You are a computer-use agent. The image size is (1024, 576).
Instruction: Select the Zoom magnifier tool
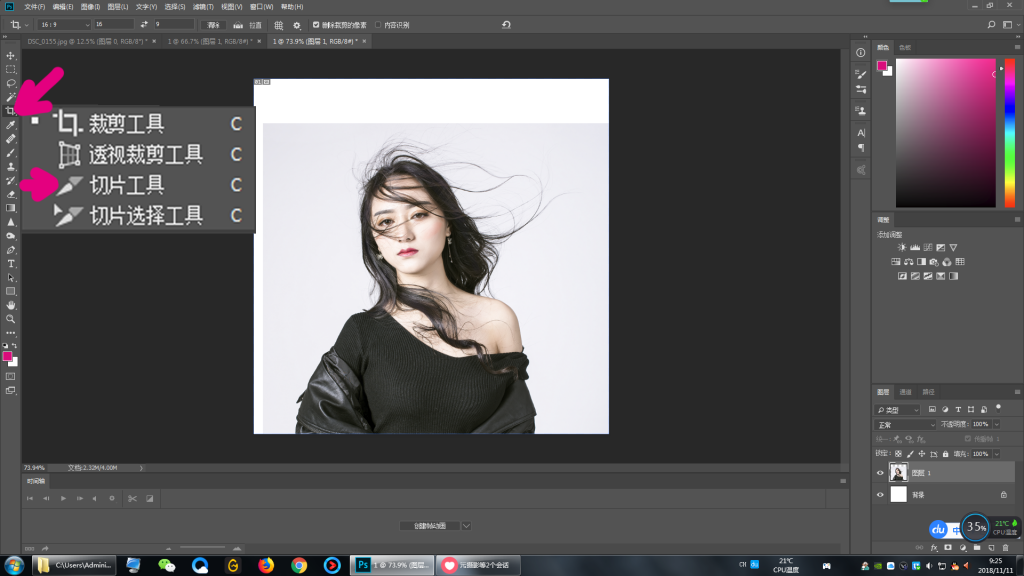[x=10, y=319]
